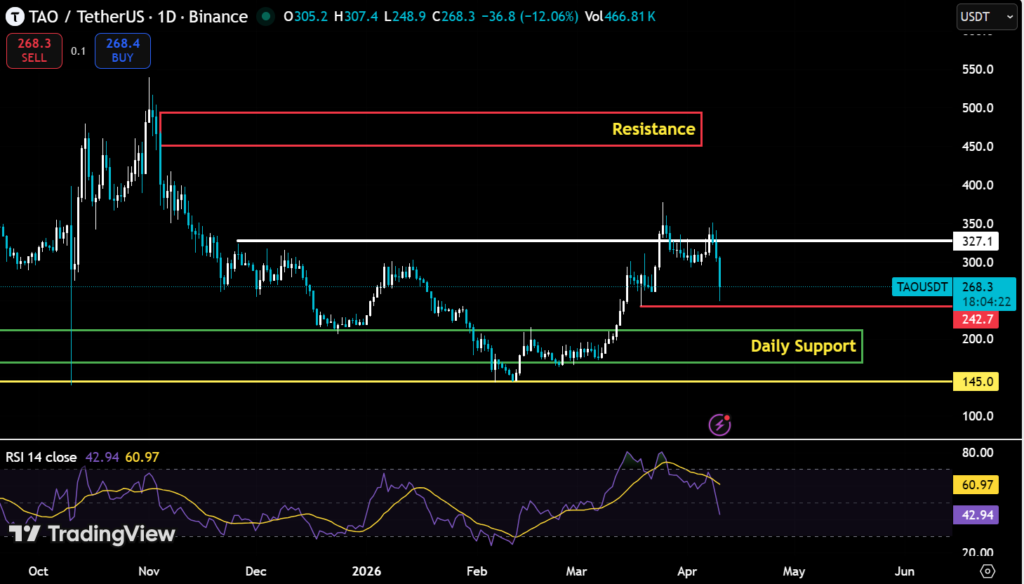Screen dimensions: 1024x584
Task: Click the 0.1 quantity field between Sell and Buy
Action: pyautogui.click(x=78, y=51)
